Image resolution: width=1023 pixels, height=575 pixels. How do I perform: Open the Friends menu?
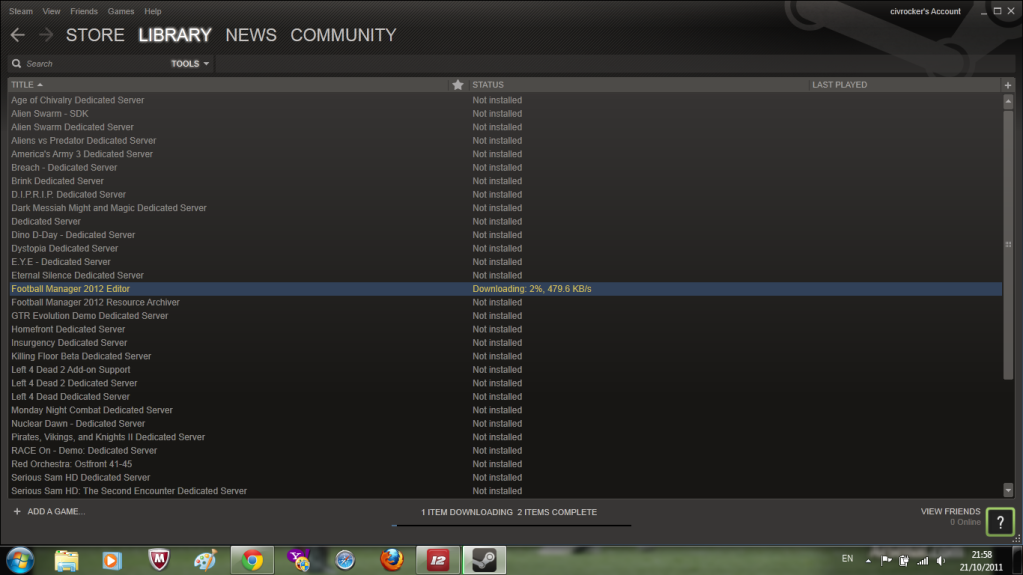[84, 11]
